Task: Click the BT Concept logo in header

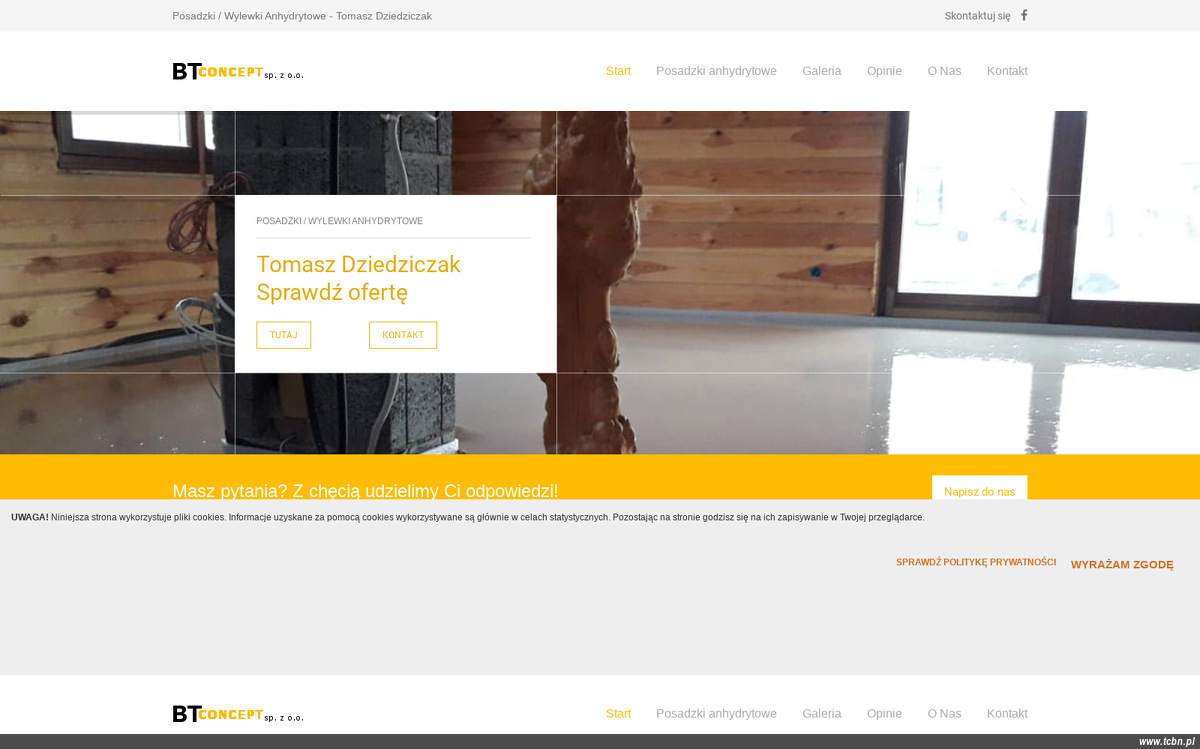Action: click(x=238, y=71)
